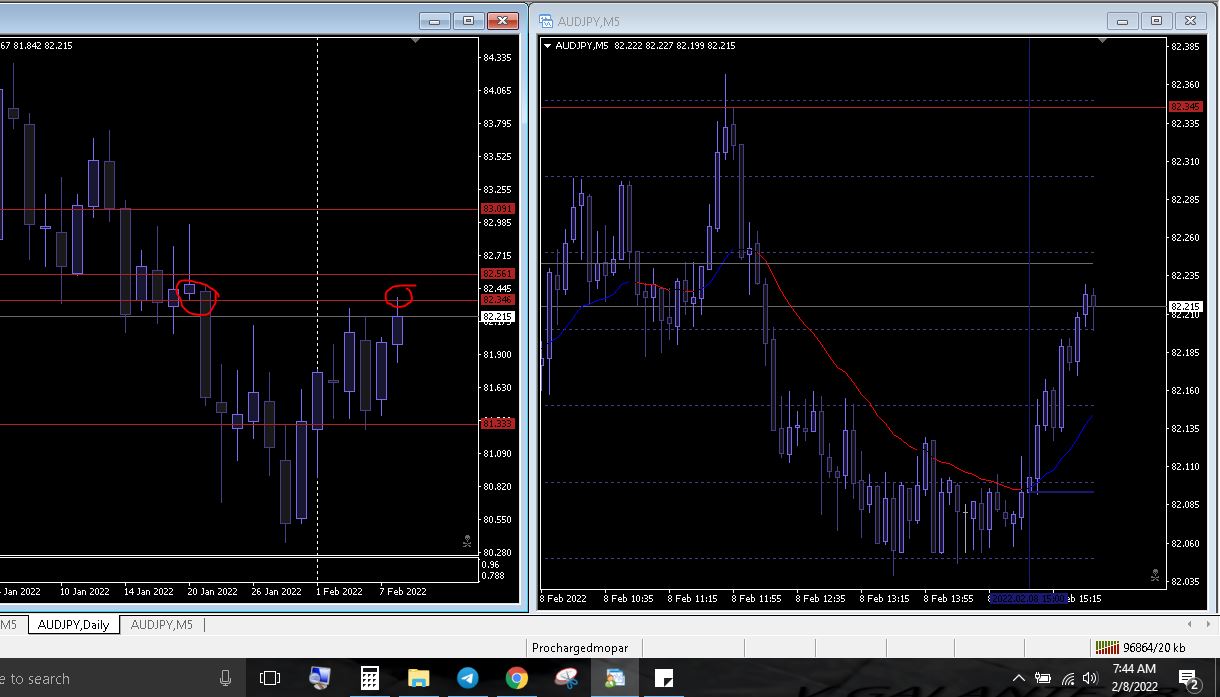Select the partially visible M5 tab

click(x=9, y=625)
